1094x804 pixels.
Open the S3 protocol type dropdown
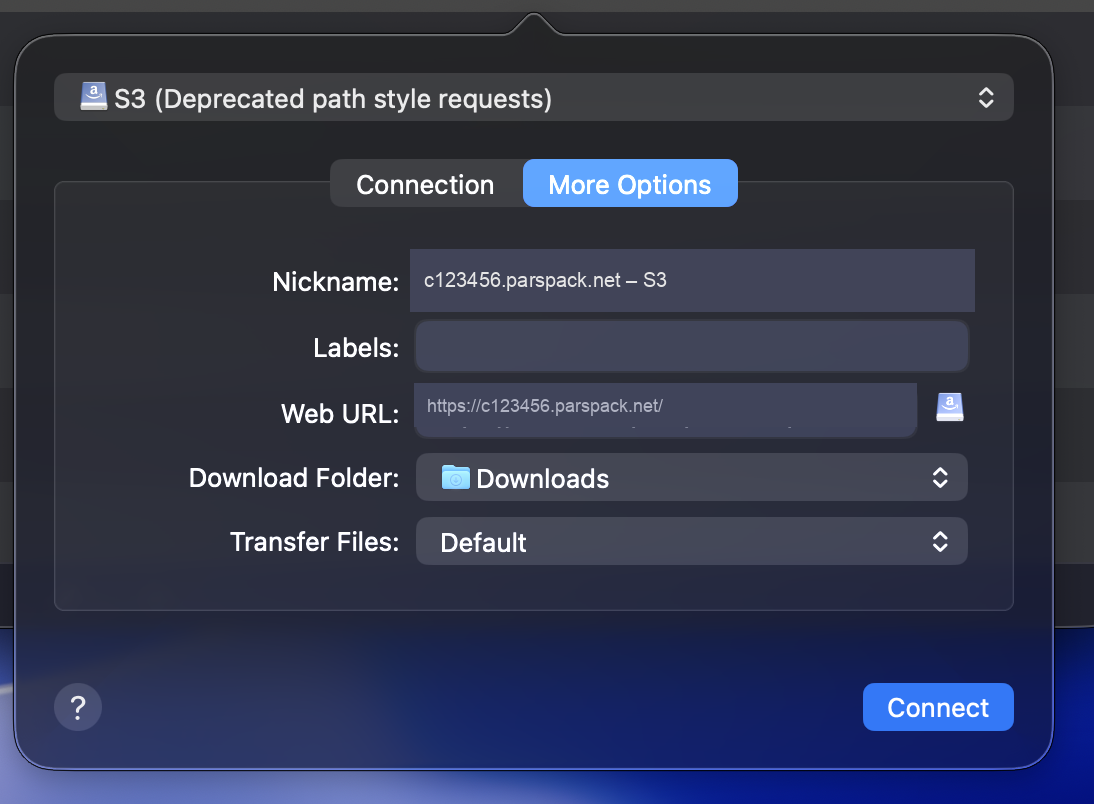point(534,98)
